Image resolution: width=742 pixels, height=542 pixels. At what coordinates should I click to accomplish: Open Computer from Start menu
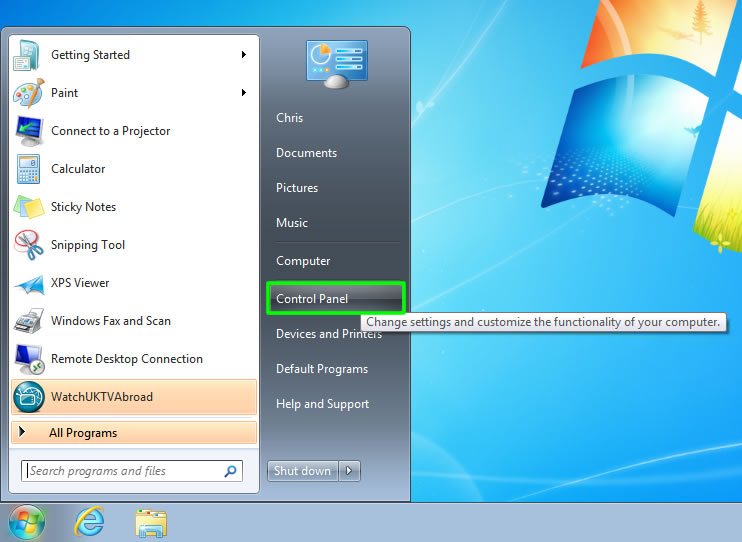pyautogui.click(x=303, y=261)
